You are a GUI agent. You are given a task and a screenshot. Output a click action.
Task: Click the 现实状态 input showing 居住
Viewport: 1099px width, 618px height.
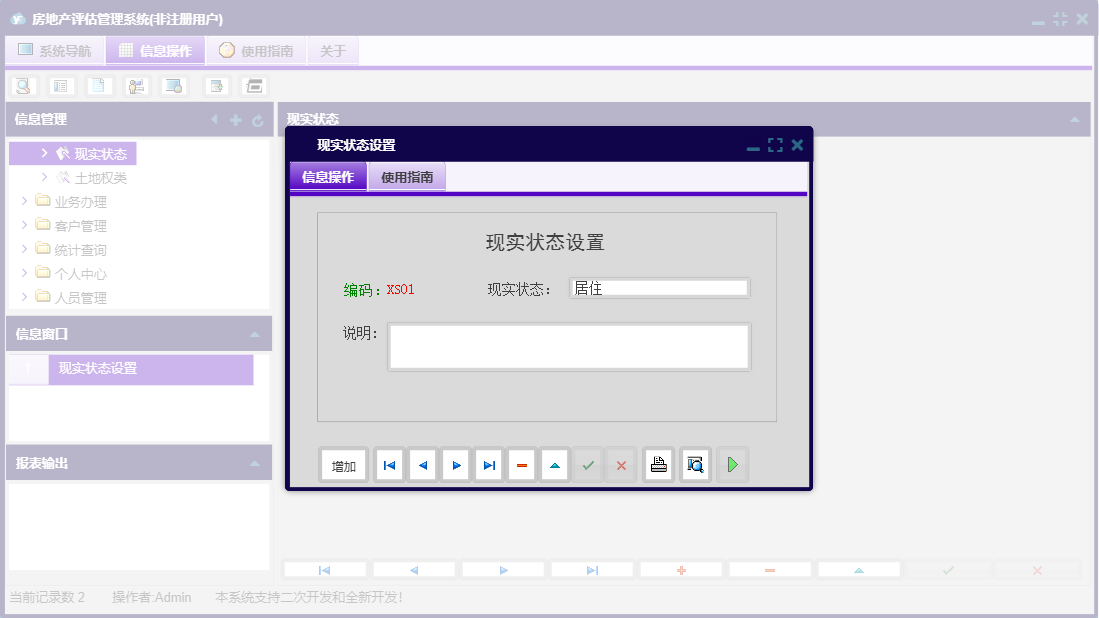click(658, 287)
